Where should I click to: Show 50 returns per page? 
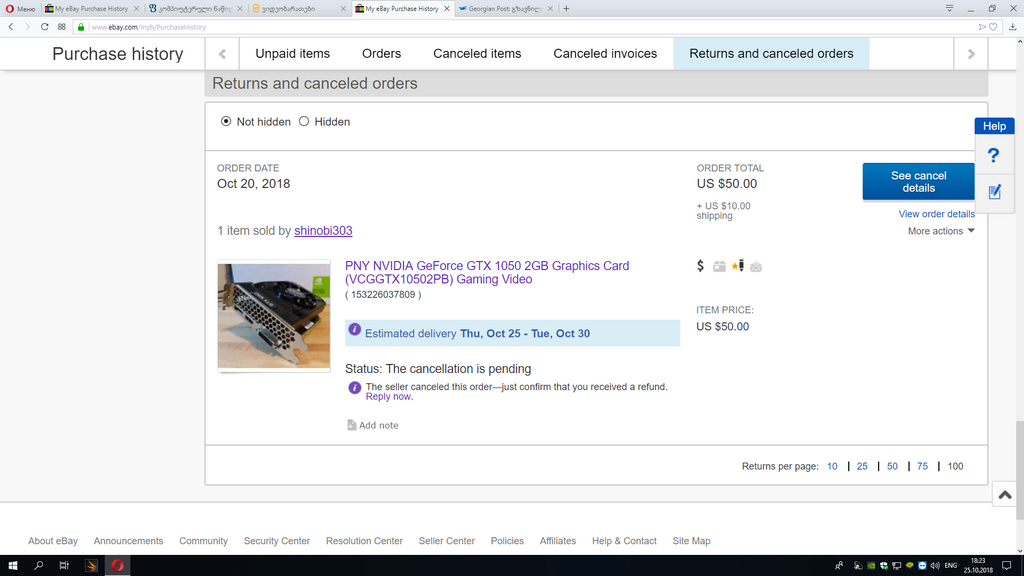tap(892, 466)
